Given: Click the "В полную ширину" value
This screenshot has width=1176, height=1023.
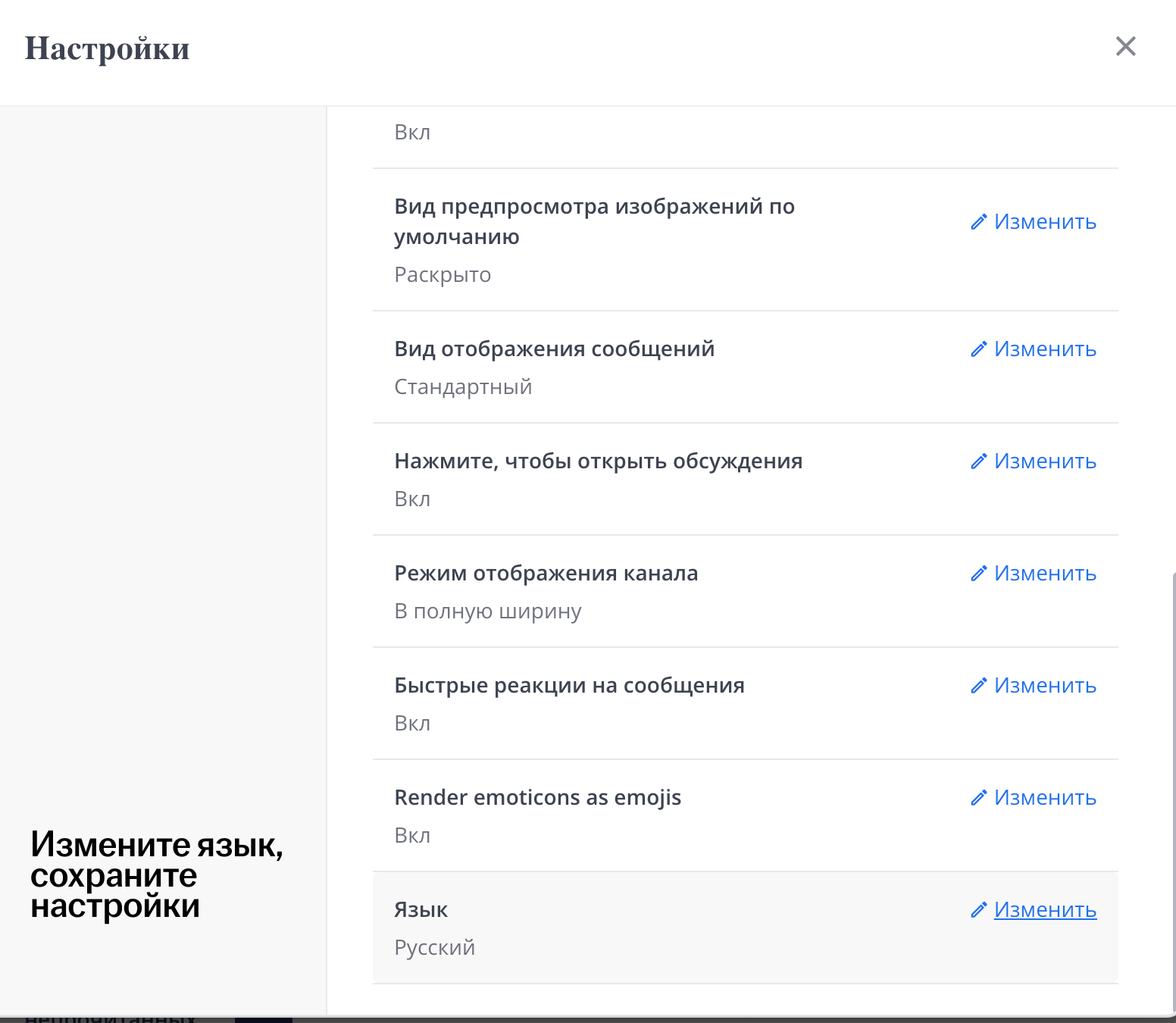Looking at the screenshot, I should [x=488, y=611].
